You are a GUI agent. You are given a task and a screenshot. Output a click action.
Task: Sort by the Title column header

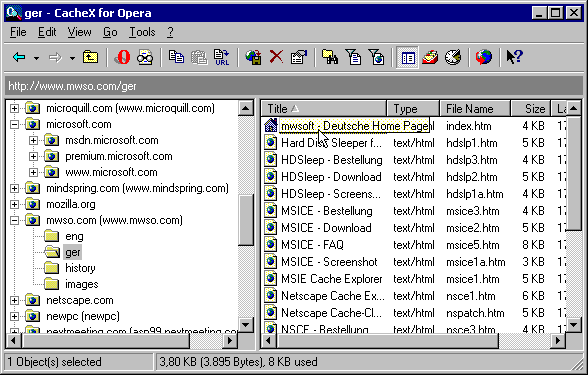tap(324, 109)
